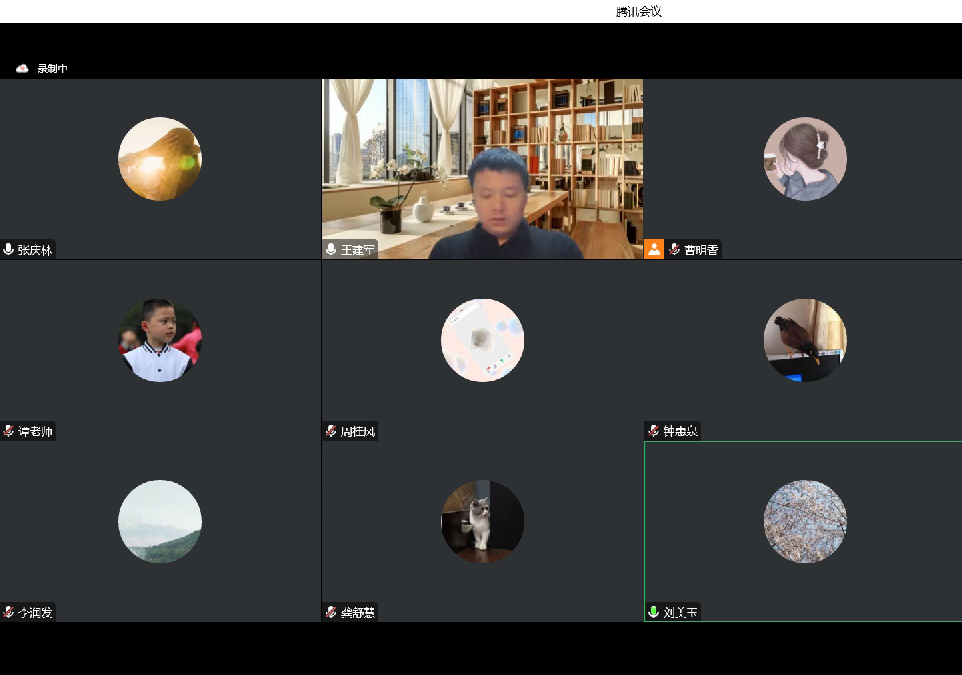Select the boy in white jacket avatar

160,340
